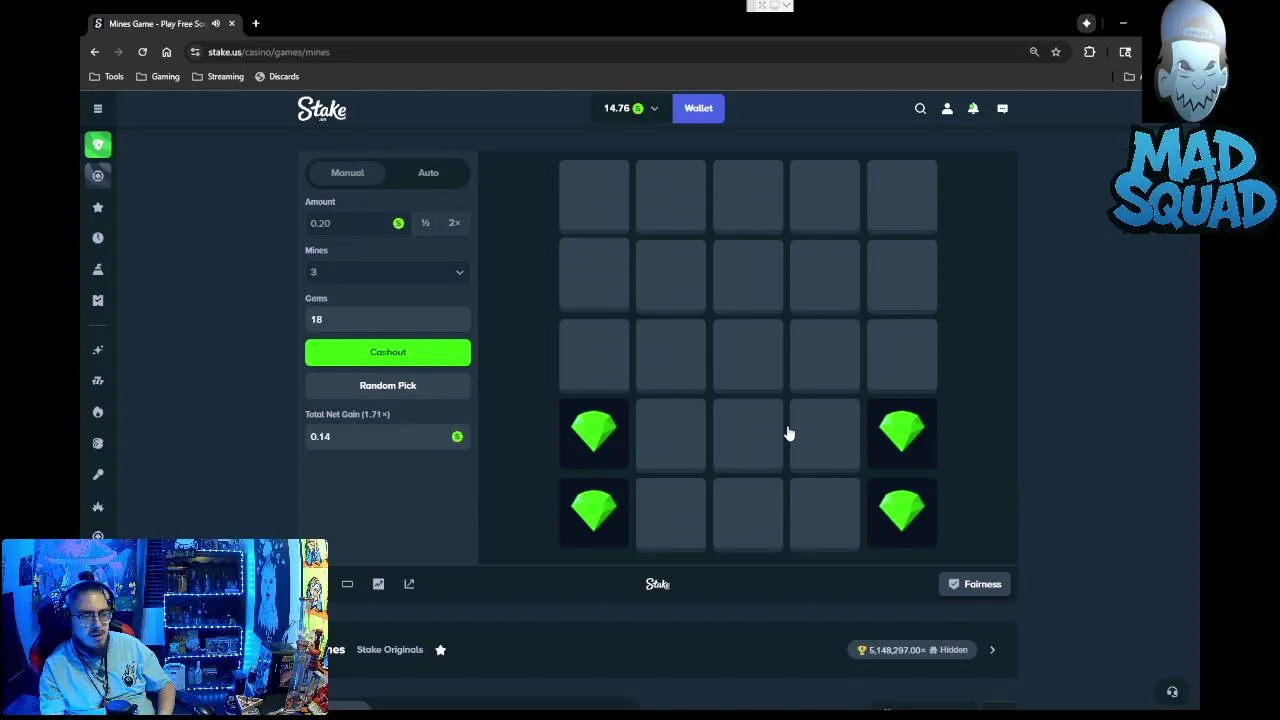Close the Mines Game browser tab

click(232, 23)
